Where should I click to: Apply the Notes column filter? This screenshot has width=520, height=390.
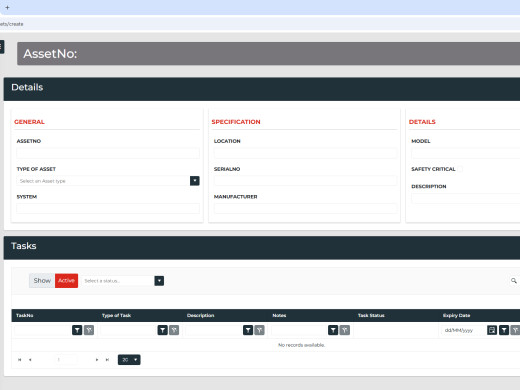point(333,330)
